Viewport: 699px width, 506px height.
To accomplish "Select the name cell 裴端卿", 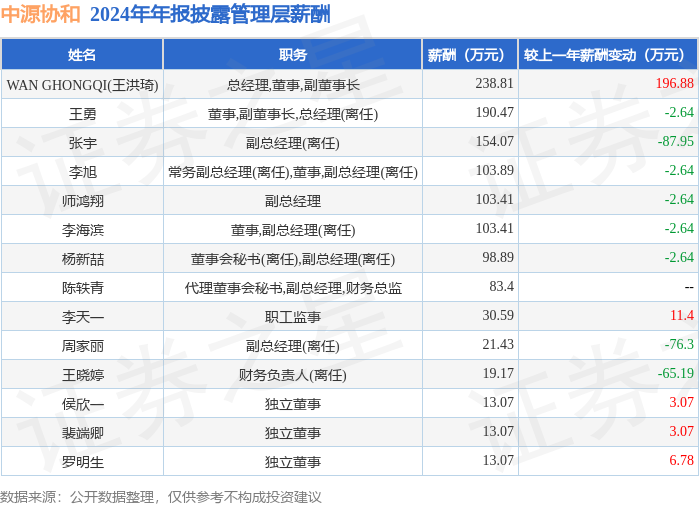I will (x=82, y=433).
